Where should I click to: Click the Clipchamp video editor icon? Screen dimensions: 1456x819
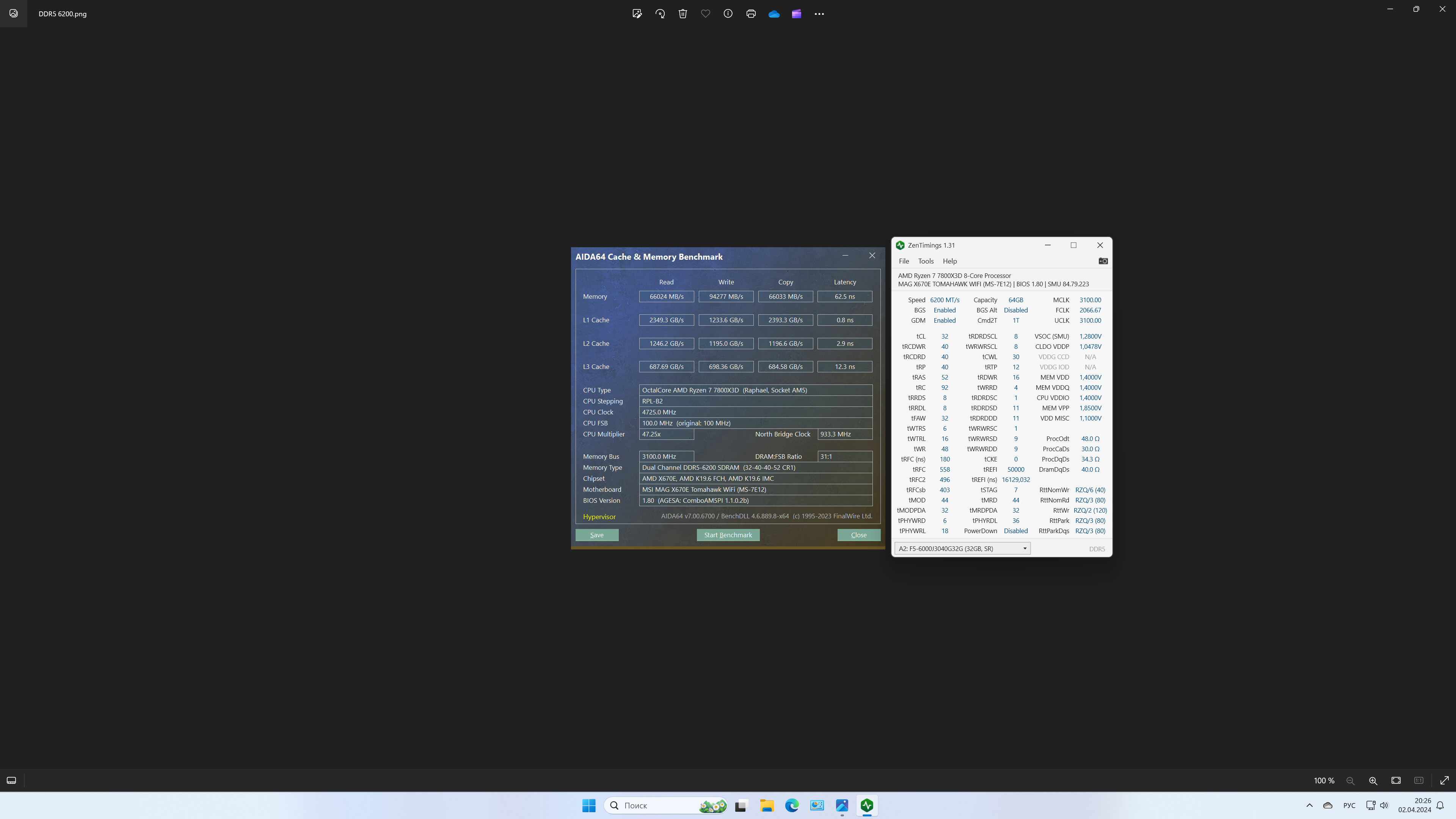pyautogui.click(x=796, y=14)
